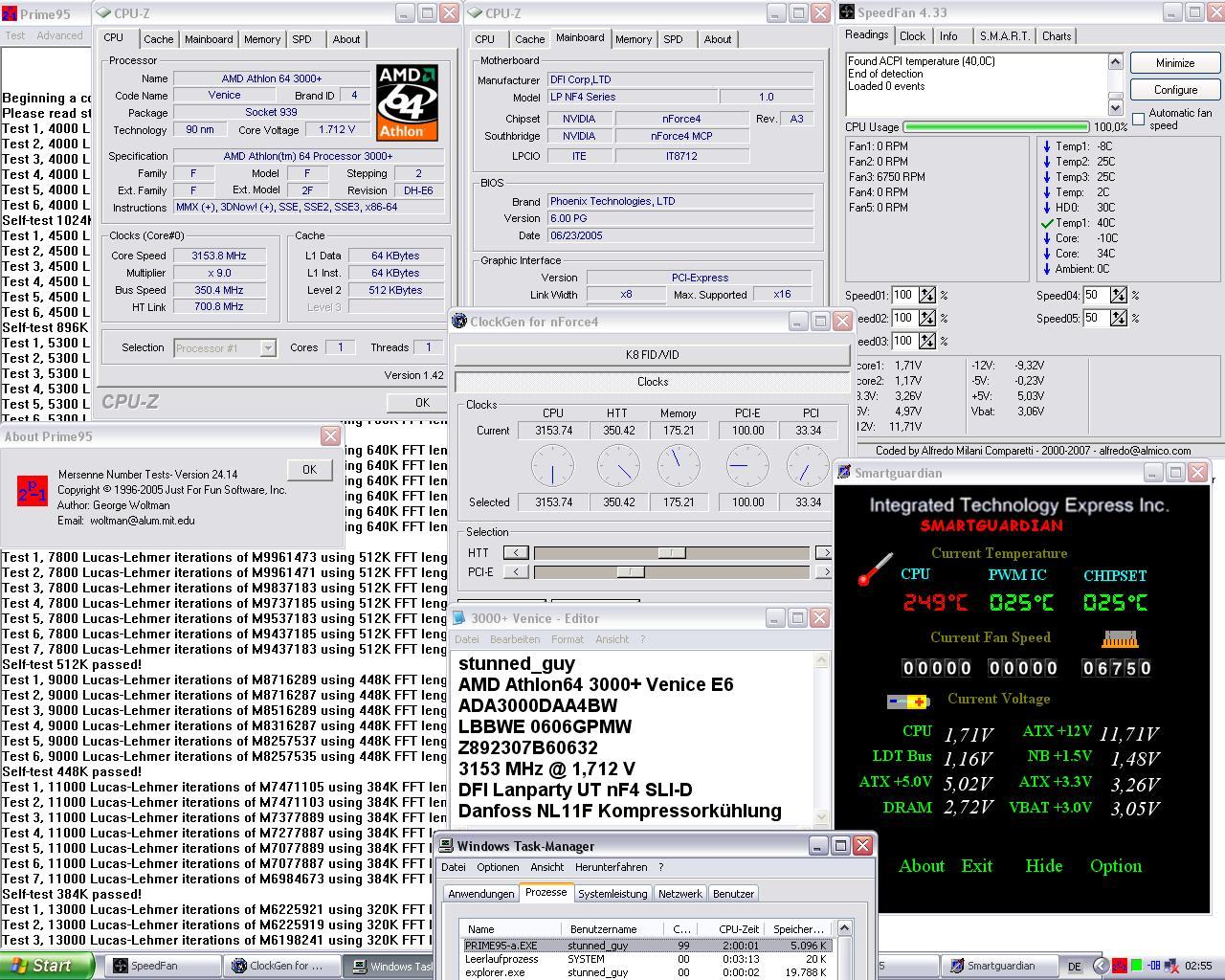Screen dimensions: 1225x980
Task: Switch to Cache tab in left CPU-Z
Action: [158, 39]
